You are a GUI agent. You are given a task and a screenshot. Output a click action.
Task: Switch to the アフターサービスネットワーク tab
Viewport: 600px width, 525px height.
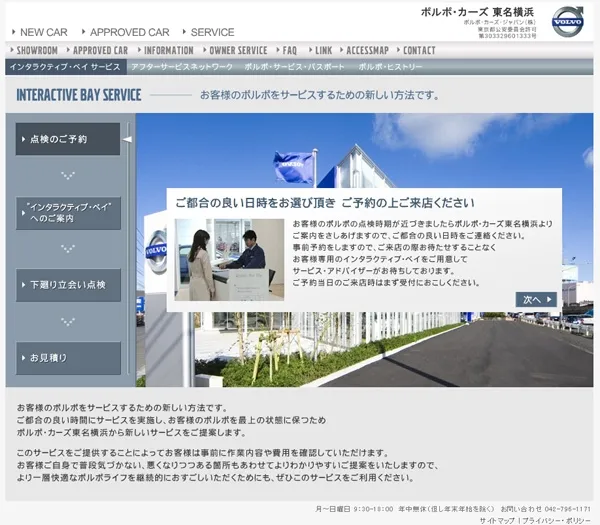[x=183, y=67]
